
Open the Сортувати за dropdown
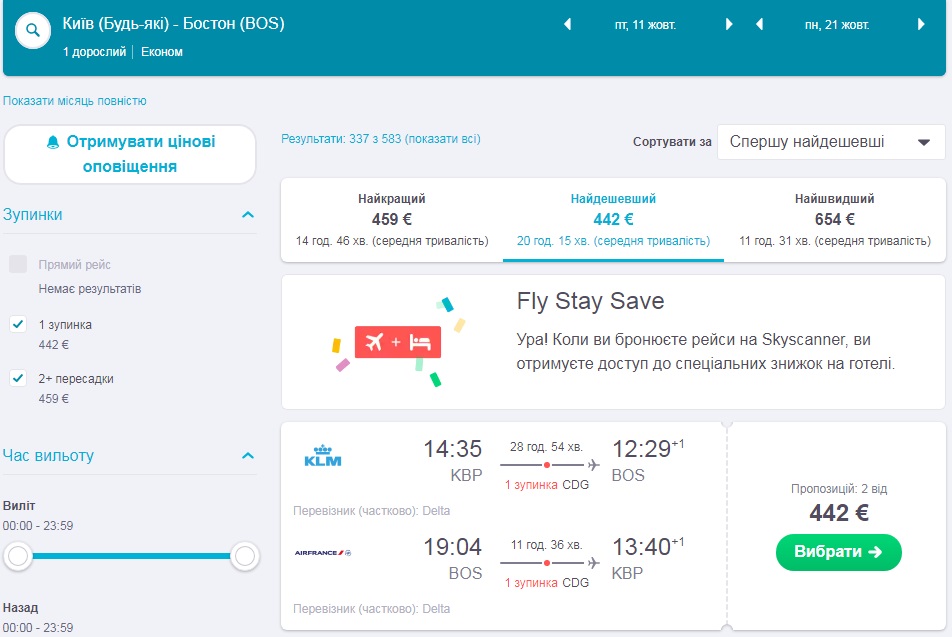coord(830,142)
